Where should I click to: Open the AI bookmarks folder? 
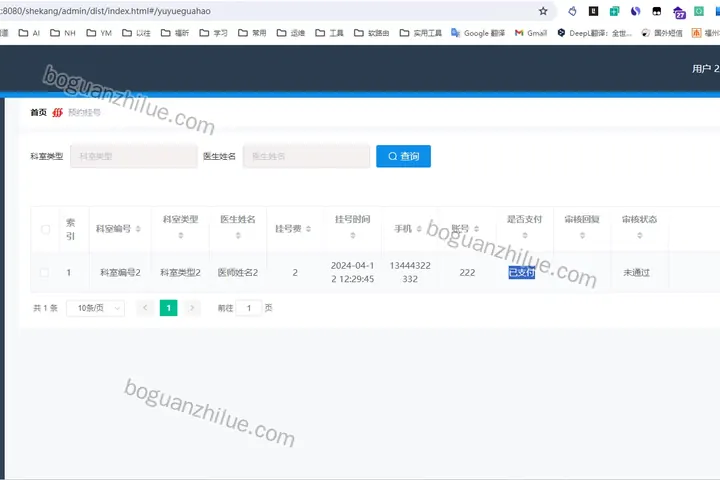click(x=29, y=33)
